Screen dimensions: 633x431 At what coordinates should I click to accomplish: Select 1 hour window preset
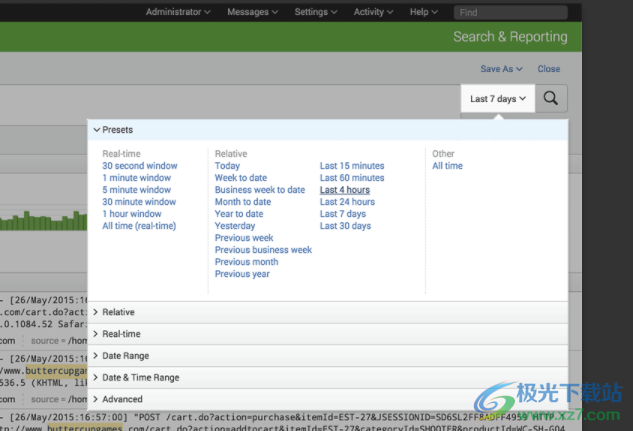132,214
